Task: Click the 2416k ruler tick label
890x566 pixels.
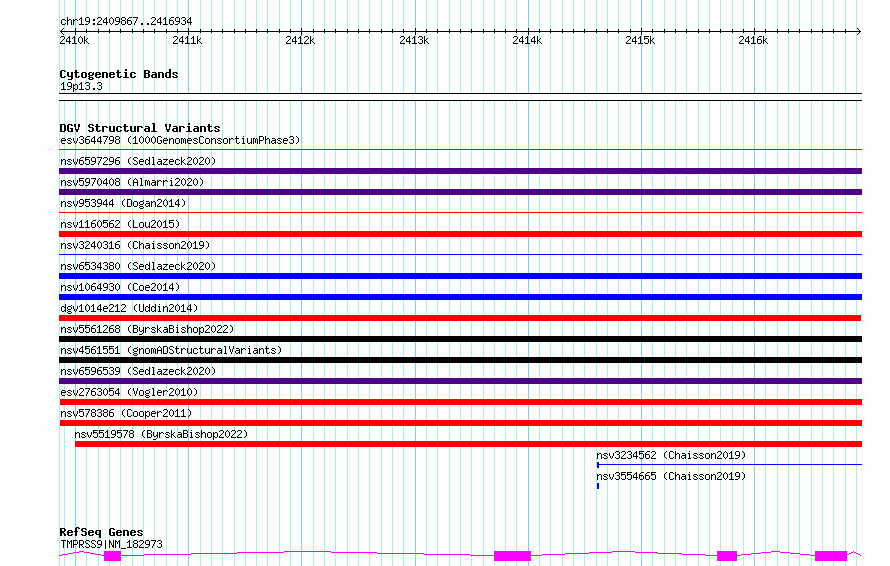Action: coord(753,40)
